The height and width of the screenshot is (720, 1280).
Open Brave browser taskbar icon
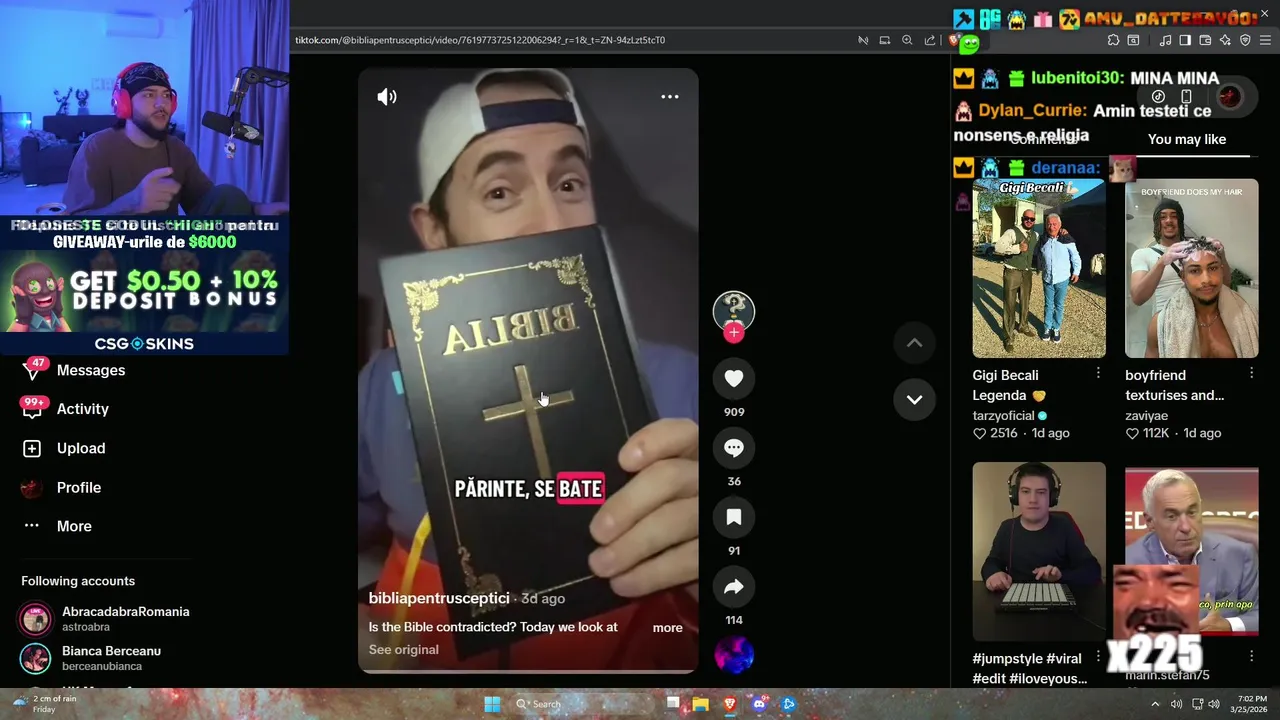pos(730,704)
